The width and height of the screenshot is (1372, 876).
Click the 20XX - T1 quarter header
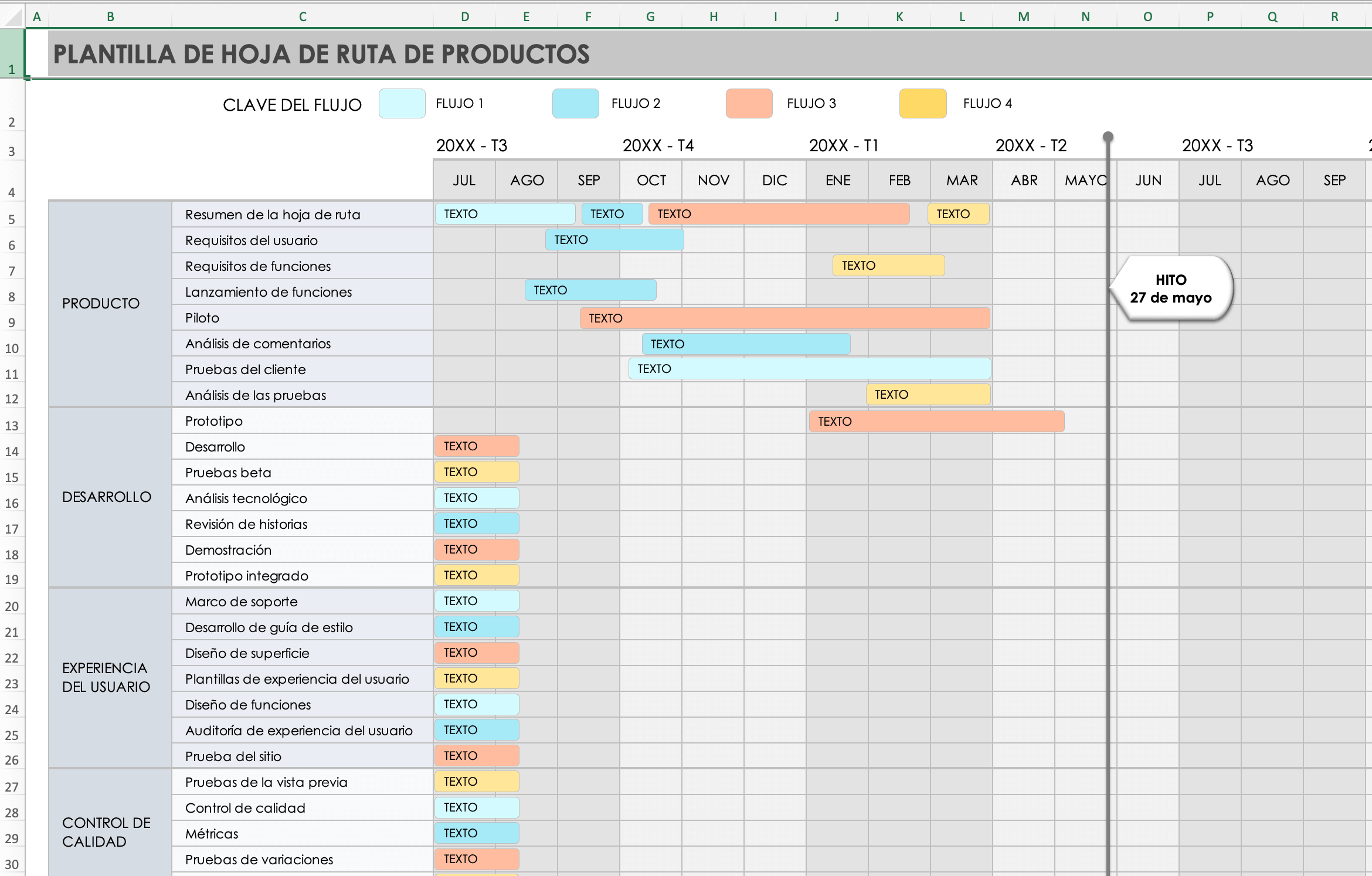coord(844,145)
